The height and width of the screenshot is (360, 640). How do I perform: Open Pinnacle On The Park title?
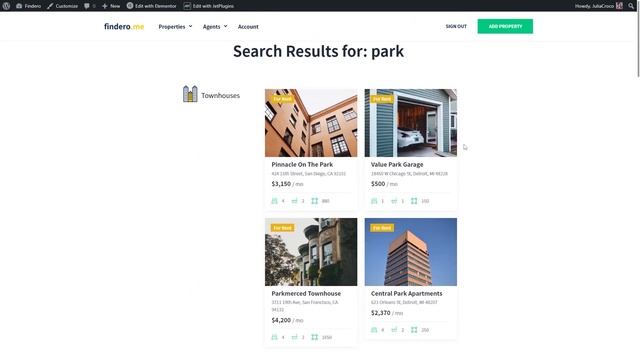click(x=302, y=164)
